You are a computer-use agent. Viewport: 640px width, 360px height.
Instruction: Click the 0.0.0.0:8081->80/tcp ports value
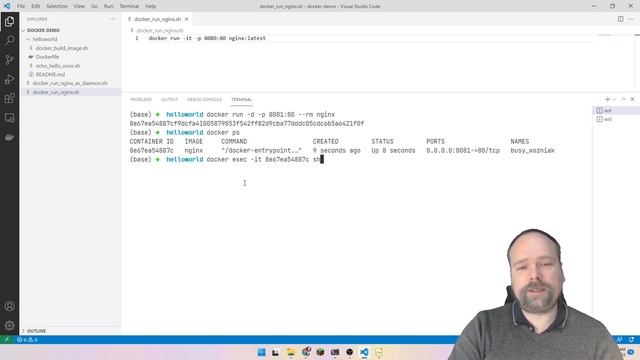pos(463,151)
